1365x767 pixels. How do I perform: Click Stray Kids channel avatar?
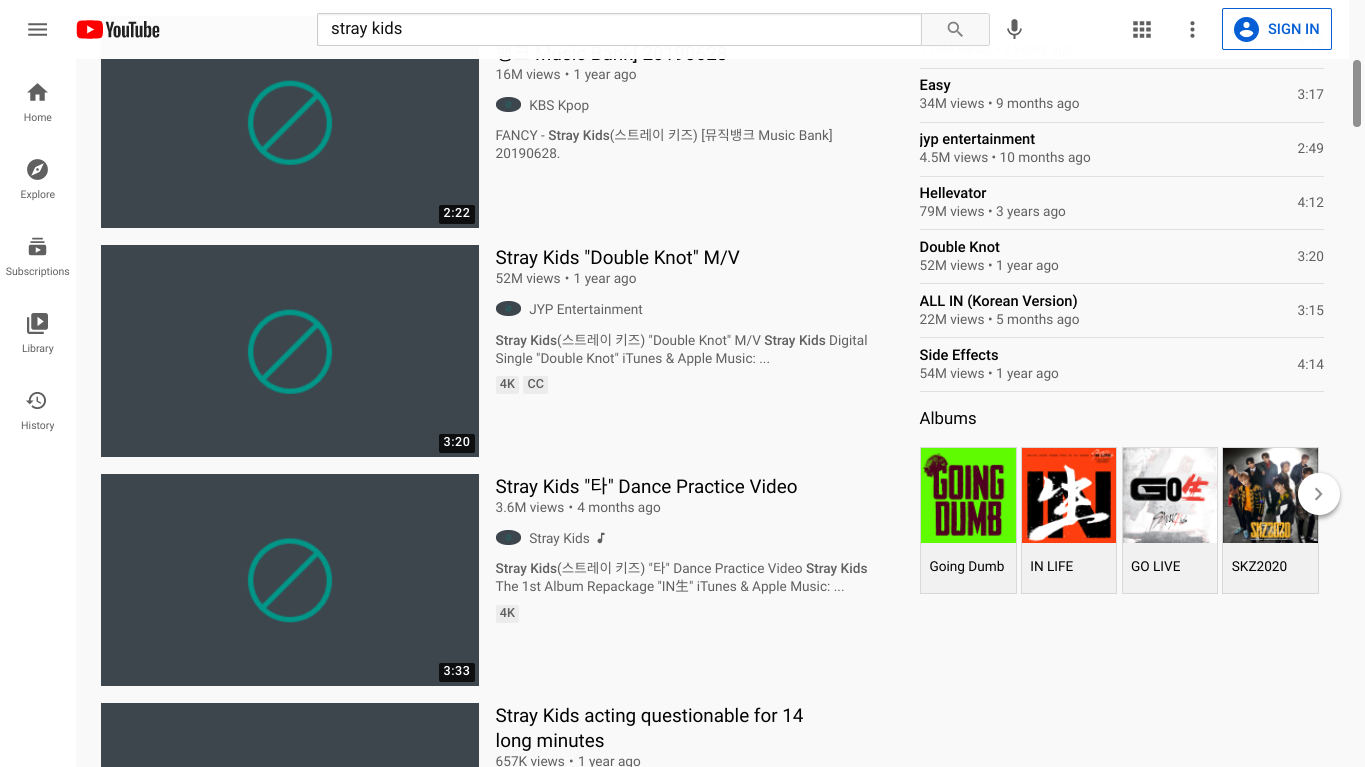[508, 538]
